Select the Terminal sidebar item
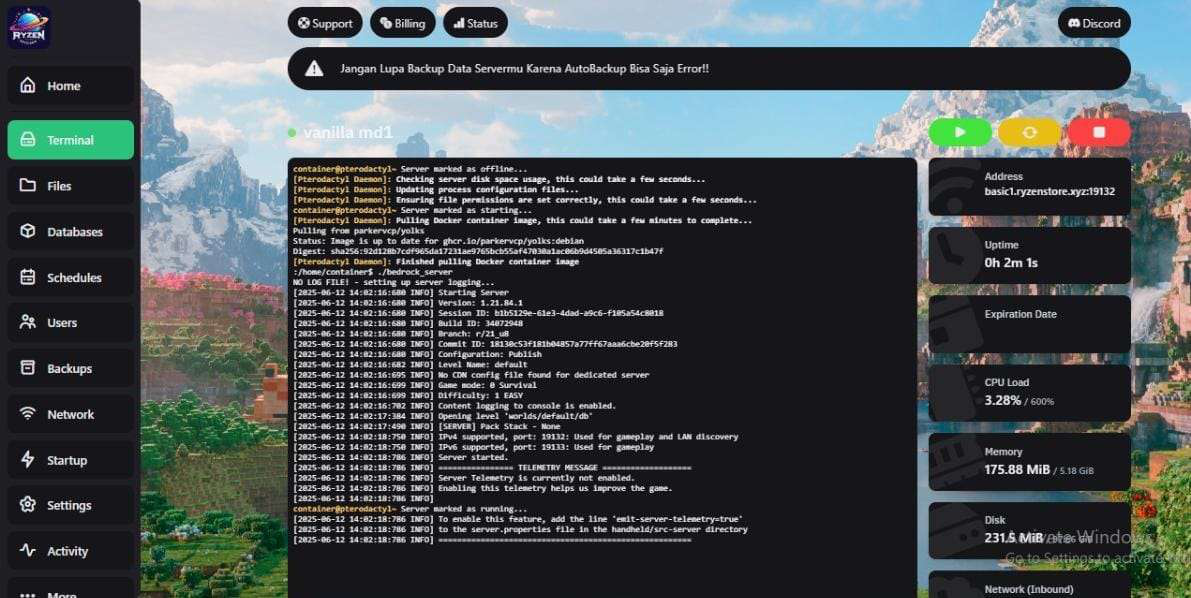The width and height of the screenshot is (1191, 598). pyautogui.click(x=71, y=140)
